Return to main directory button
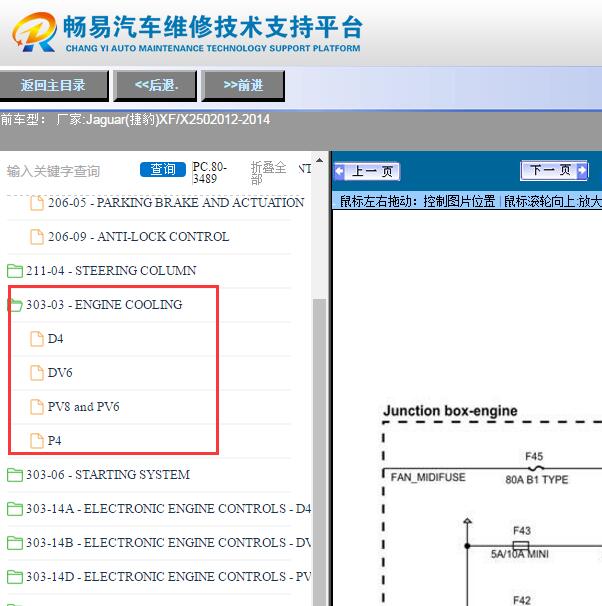The image size is (602, 606). click(53, 85)
